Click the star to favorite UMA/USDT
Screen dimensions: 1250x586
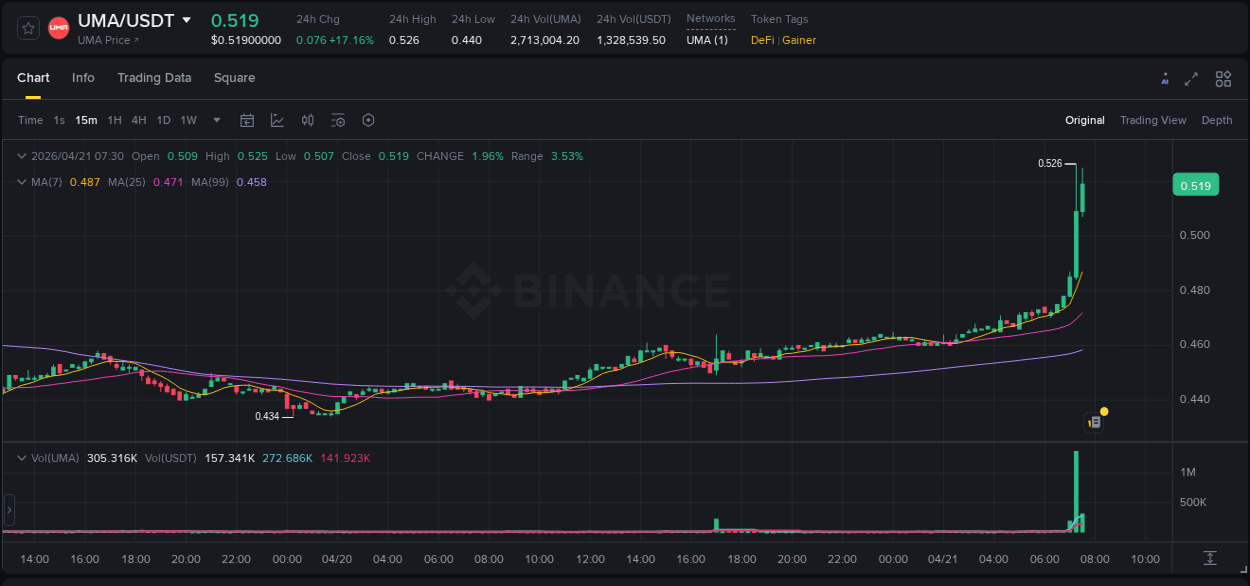[27, 27]
